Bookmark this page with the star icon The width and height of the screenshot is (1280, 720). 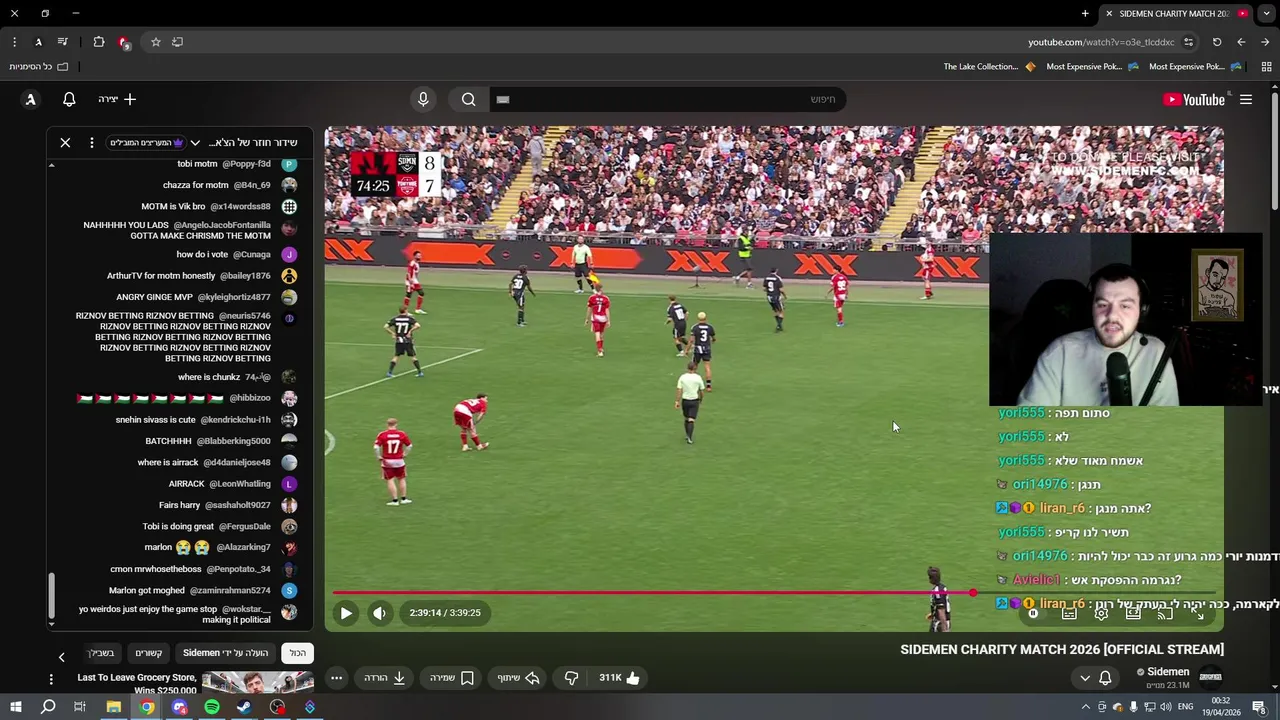click(x=155, y=42)
